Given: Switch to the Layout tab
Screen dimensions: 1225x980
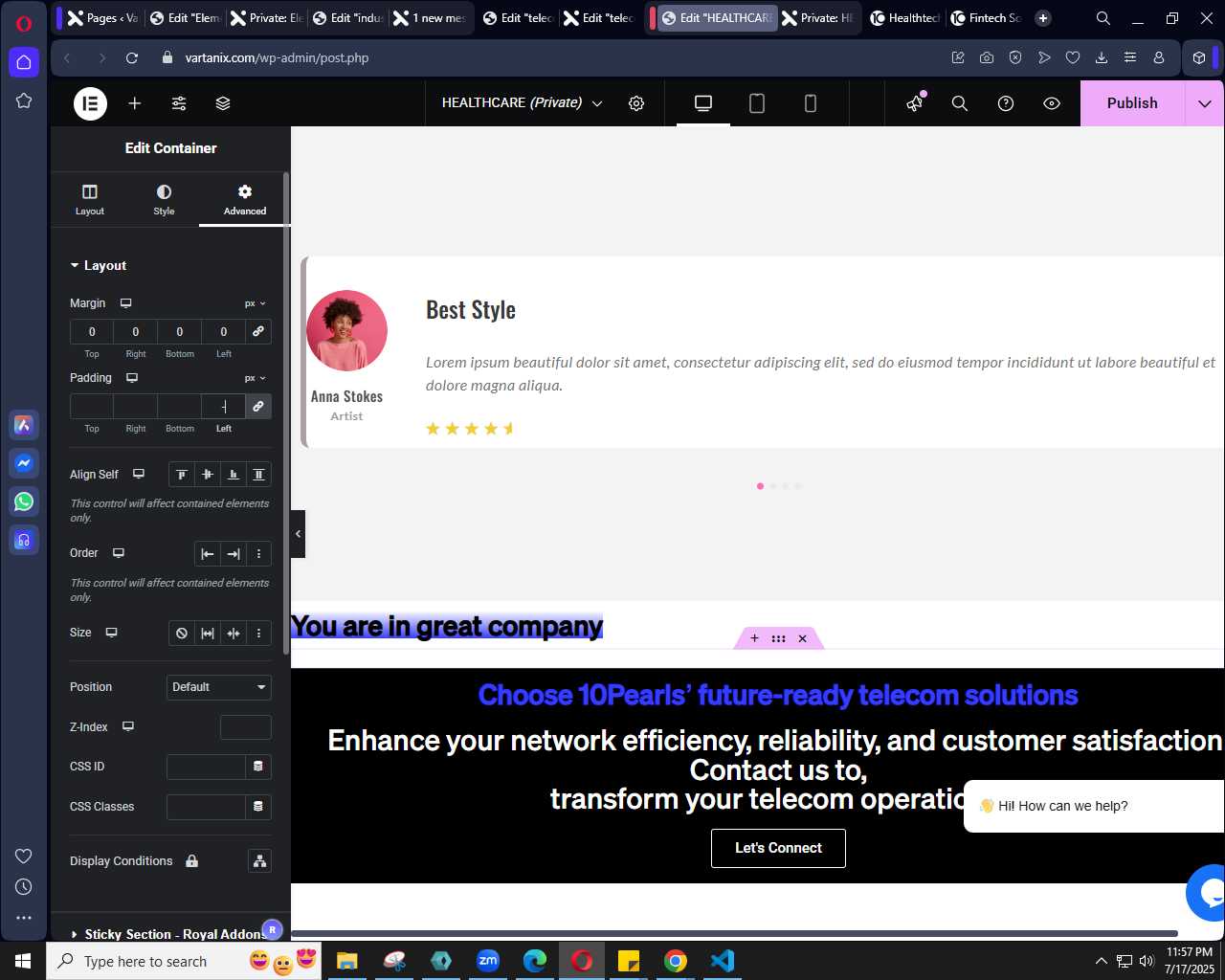Looking at the screenshot, I should pos(90,200).
